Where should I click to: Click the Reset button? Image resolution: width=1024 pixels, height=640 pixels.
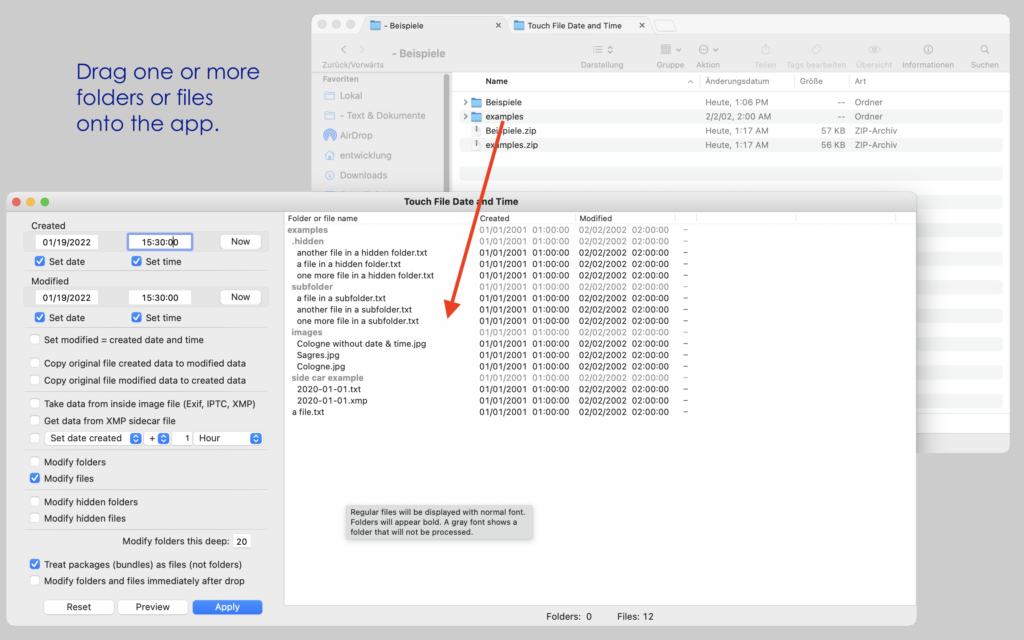point(78,607)
